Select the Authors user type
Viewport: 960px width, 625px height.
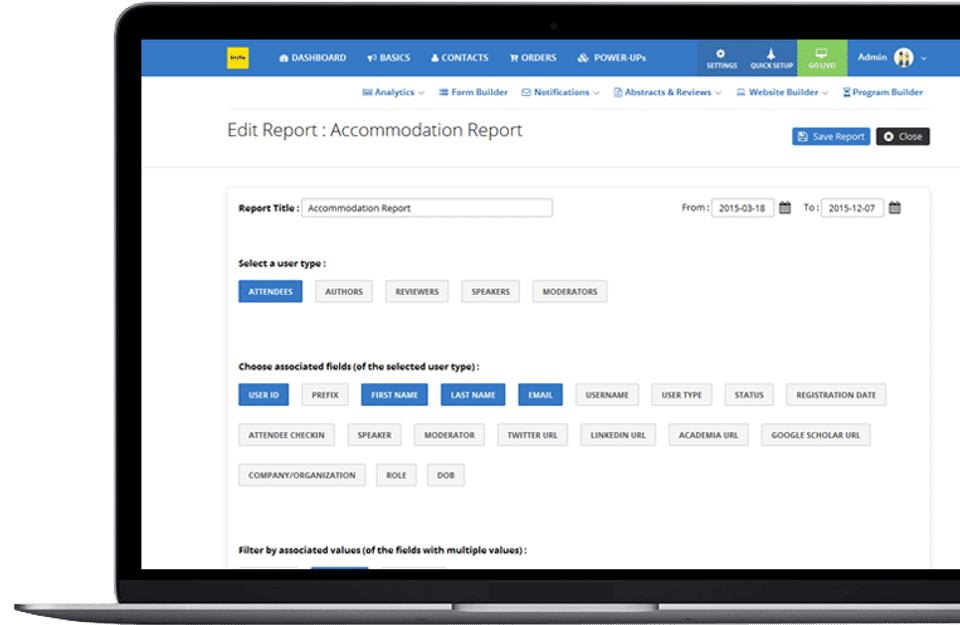(x=343, y=291)
